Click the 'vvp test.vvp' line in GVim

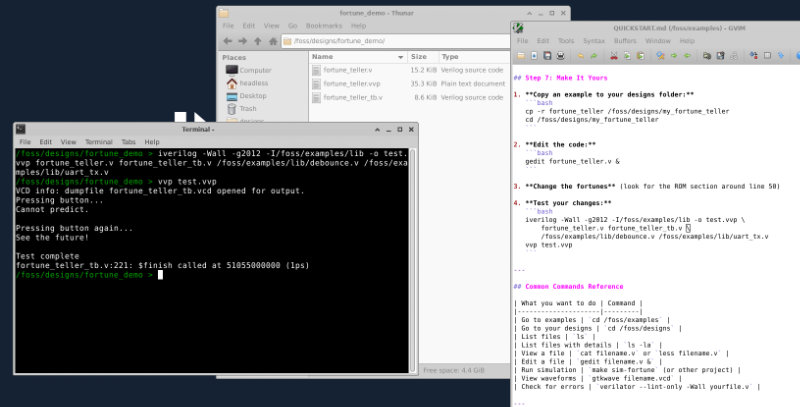548,245
